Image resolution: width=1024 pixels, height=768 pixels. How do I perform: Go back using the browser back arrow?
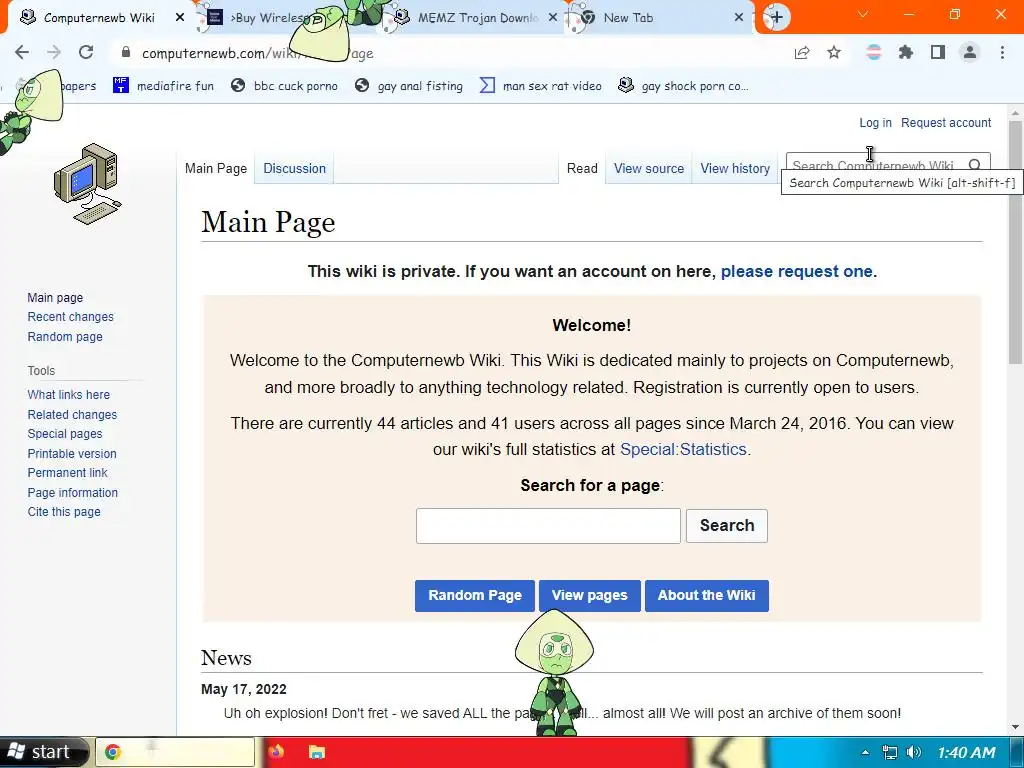[x=22, y=52]
